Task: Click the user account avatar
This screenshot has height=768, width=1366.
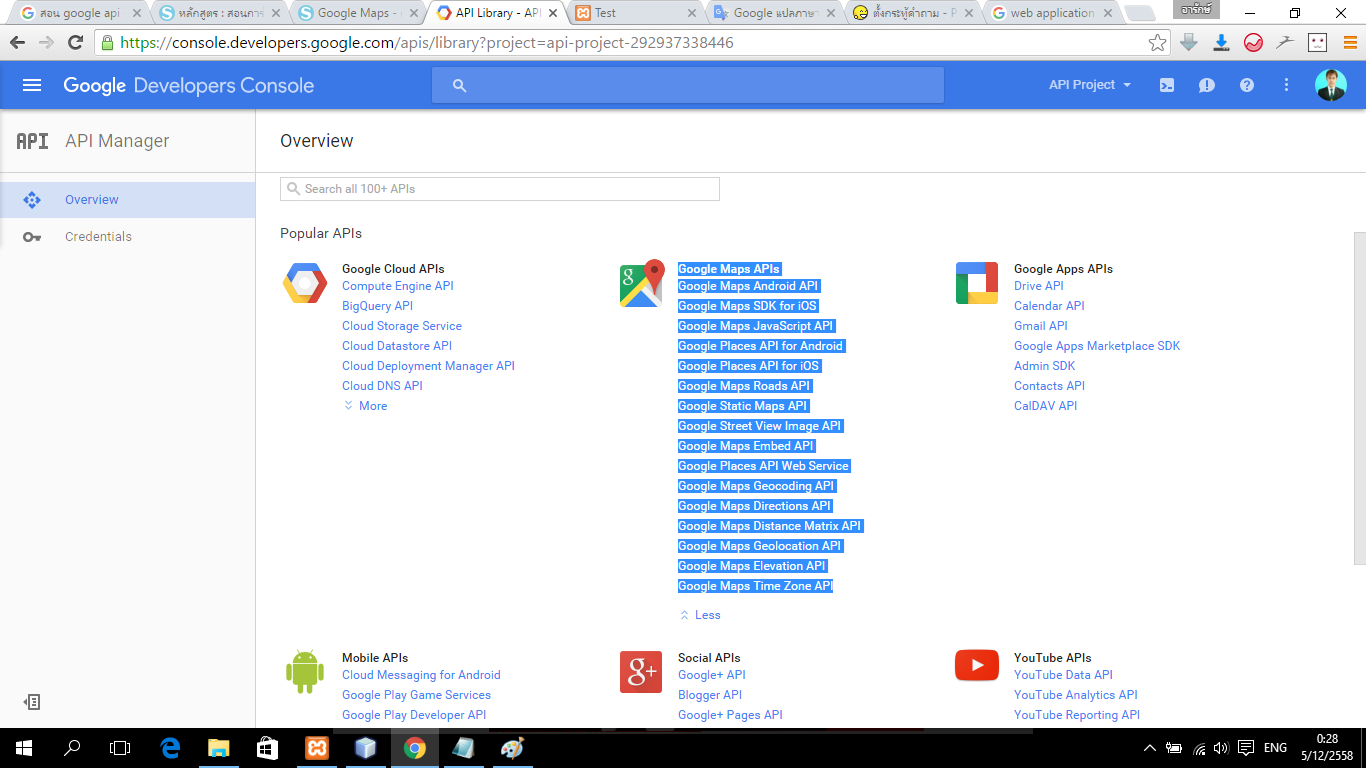Action: click(1331, 85)
